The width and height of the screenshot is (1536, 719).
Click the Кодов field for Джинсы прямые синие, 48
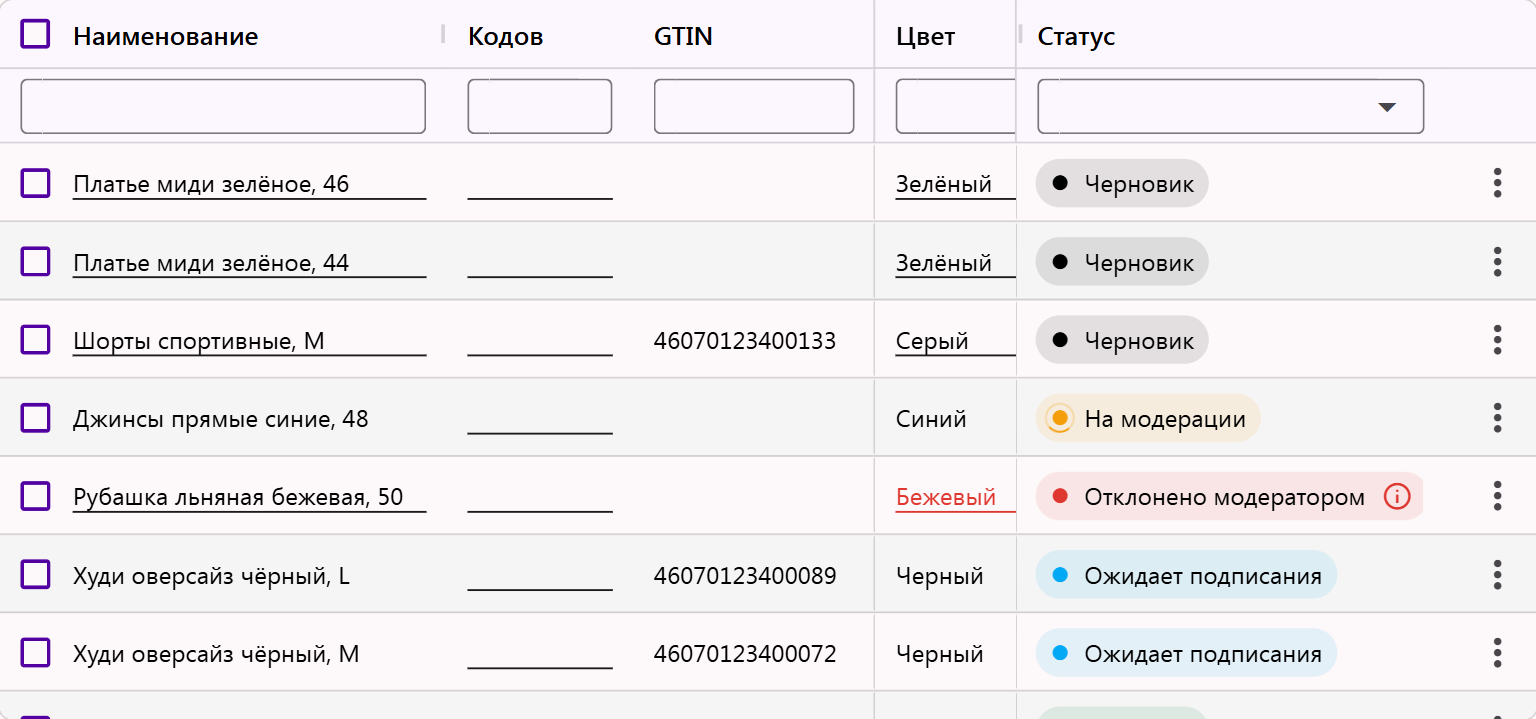(x=540, y=419)
